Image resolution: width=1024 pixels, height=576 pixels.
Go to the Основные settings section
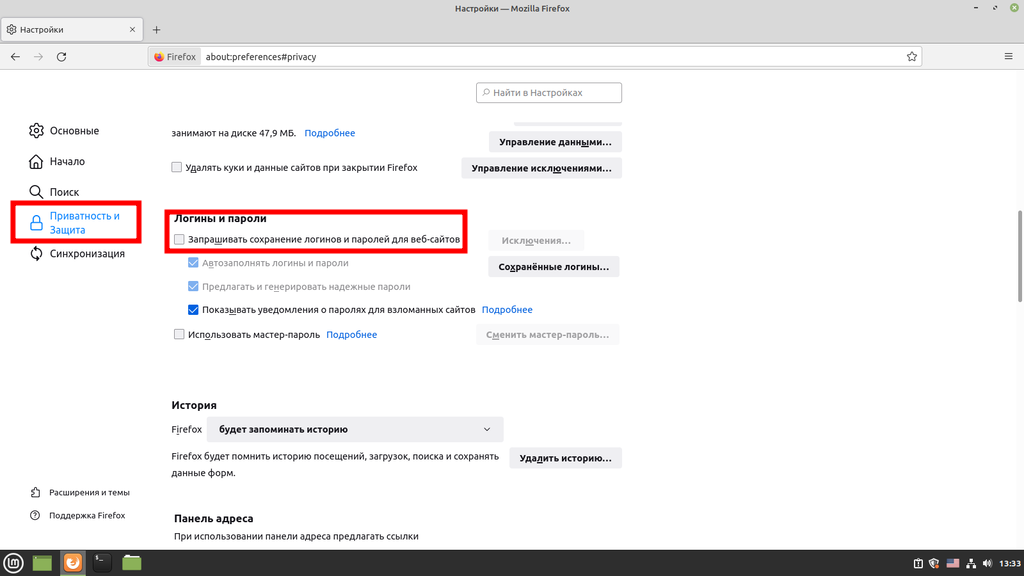(x=74, y=131)
